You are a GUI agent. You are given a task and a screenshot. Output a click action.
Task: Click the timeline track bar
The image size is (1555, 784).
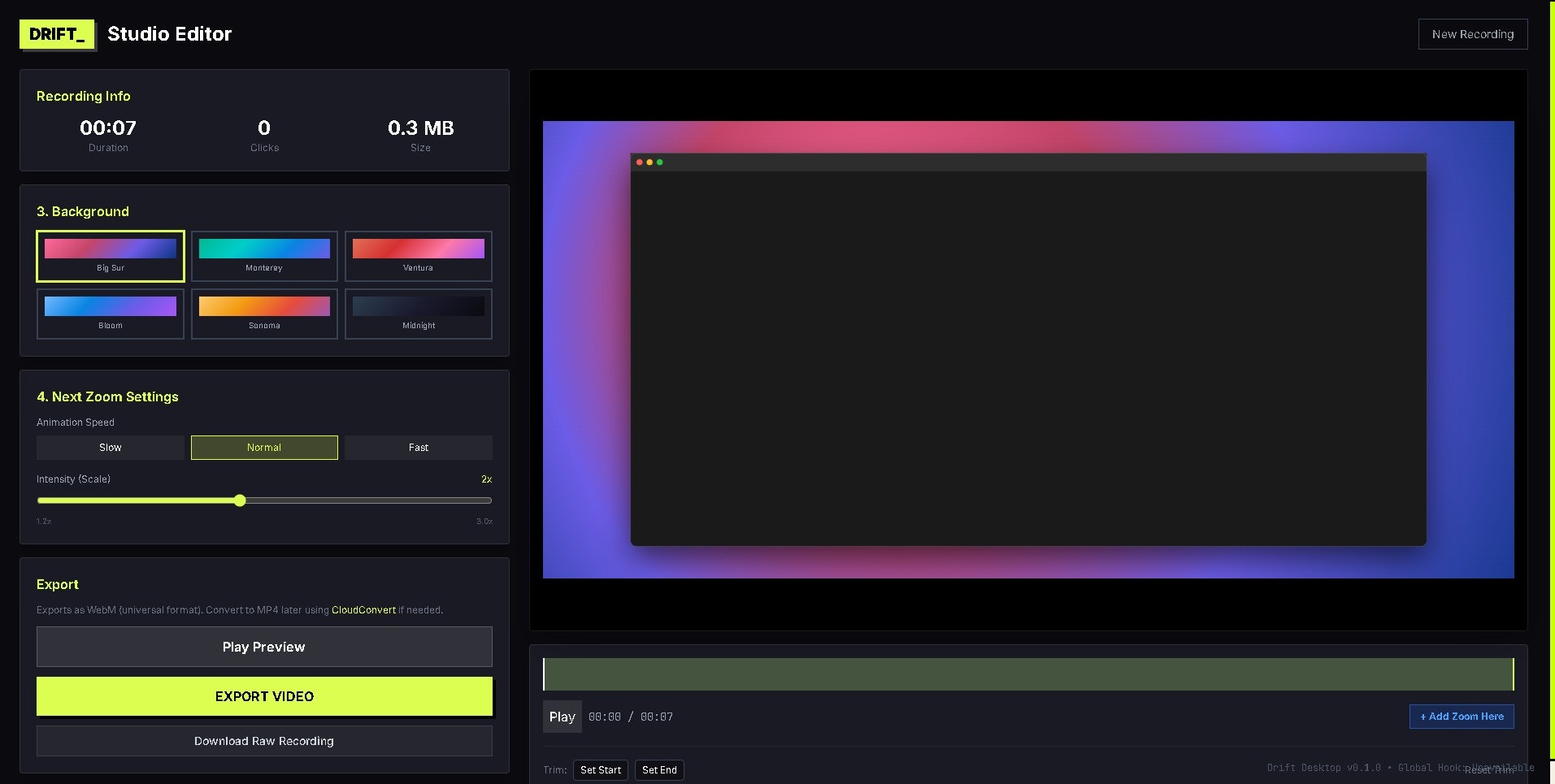(1028, 674)
